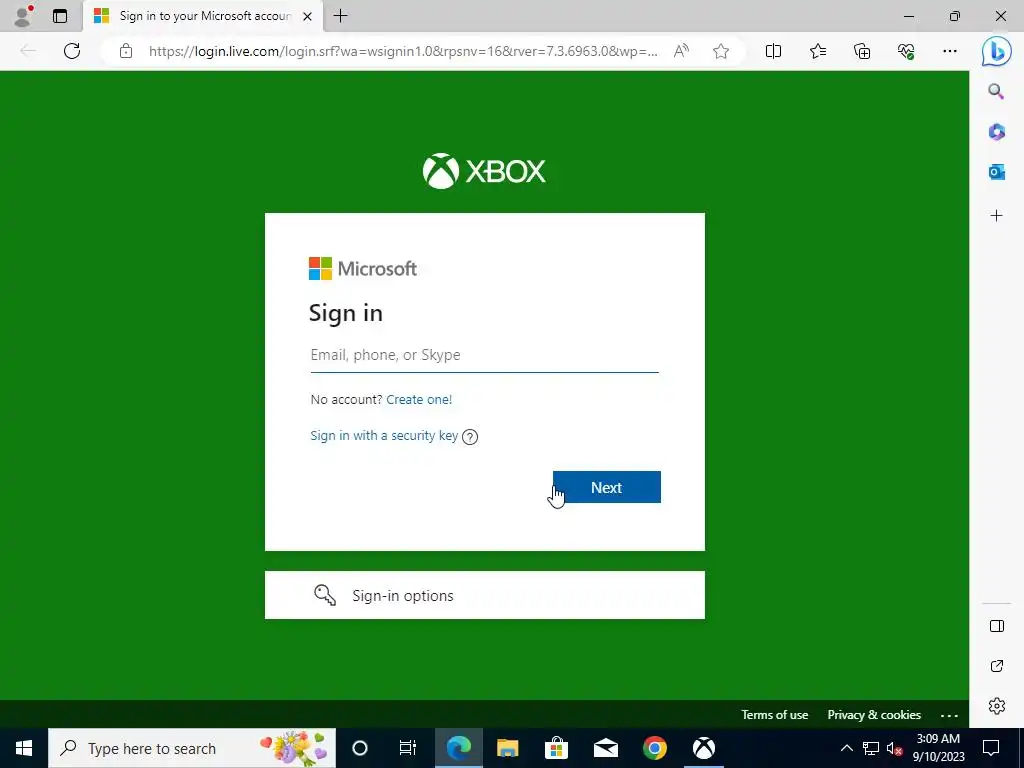Image resolution: width=1024 pixels, height=768 pixels.
Task: Open Microsoft Store from taskbar
Action: click(x=556, y=748)
